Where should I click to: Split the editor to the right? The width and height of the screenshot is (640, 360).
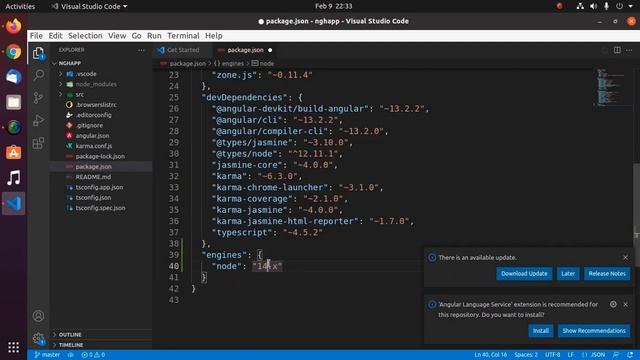pyautogui.click(x=617, y=50)
